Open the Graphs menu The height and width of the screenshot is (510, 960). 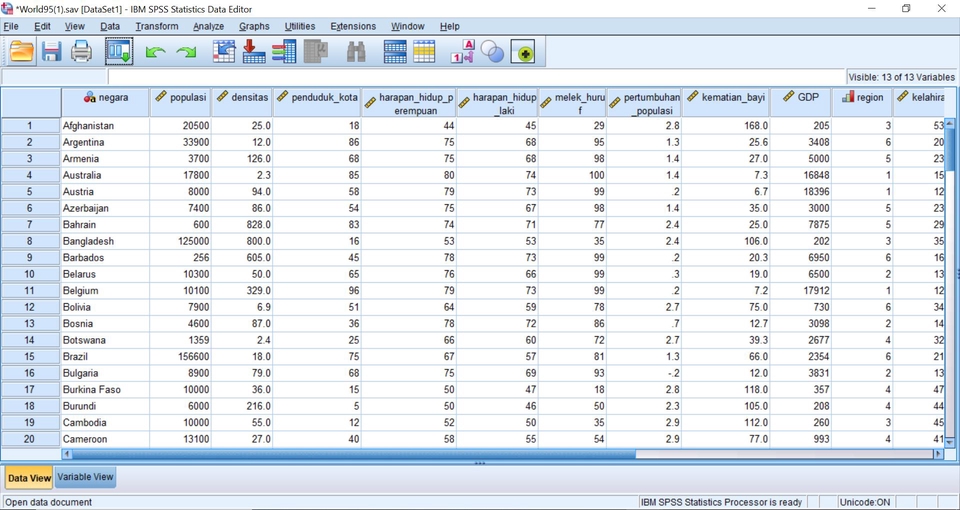pos(254,26)
